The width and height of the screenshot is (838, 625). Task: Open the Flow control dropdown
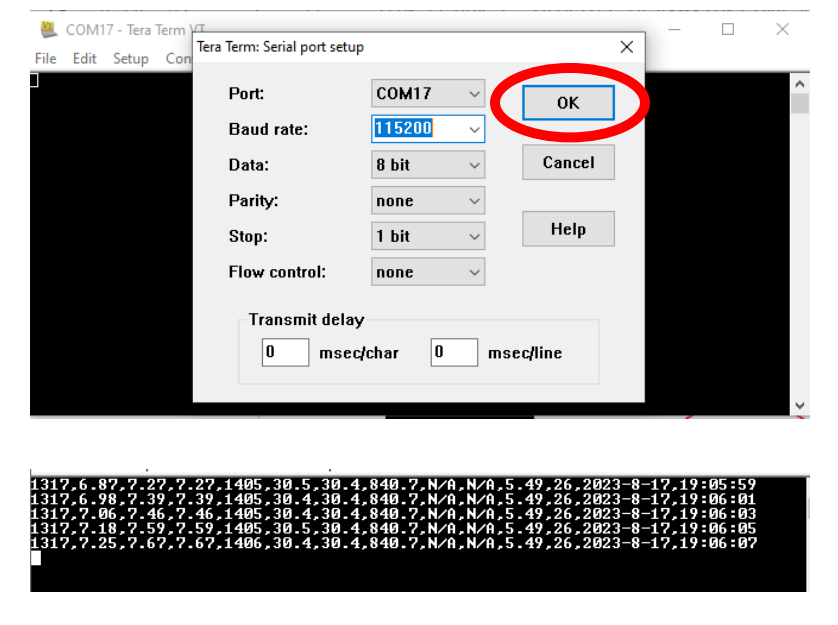click(x=474, y=272)
